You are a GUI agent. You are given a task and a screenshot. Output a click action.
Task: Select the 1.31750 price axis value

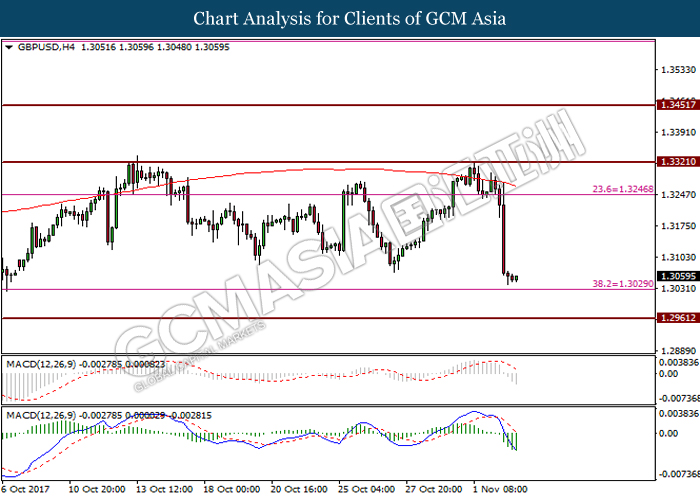[678, 226]
